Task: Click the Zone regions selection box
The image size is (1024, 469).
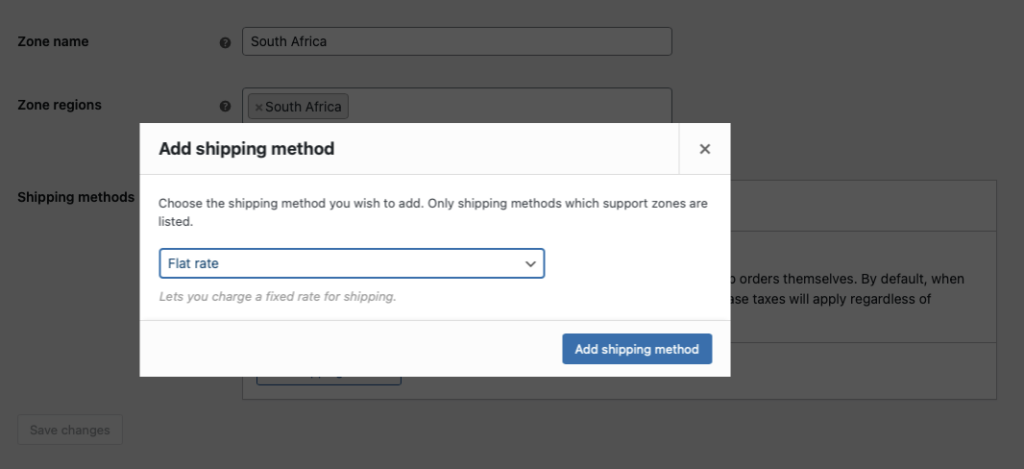Action: (x=456, y=106)
